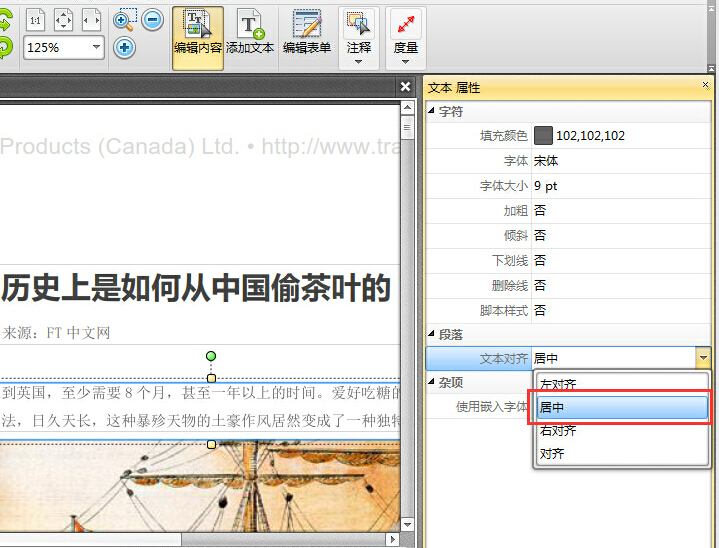Select 对齐 justify in the alignment list
Viewport: 719px width, 548px height.
click(622, 454)
